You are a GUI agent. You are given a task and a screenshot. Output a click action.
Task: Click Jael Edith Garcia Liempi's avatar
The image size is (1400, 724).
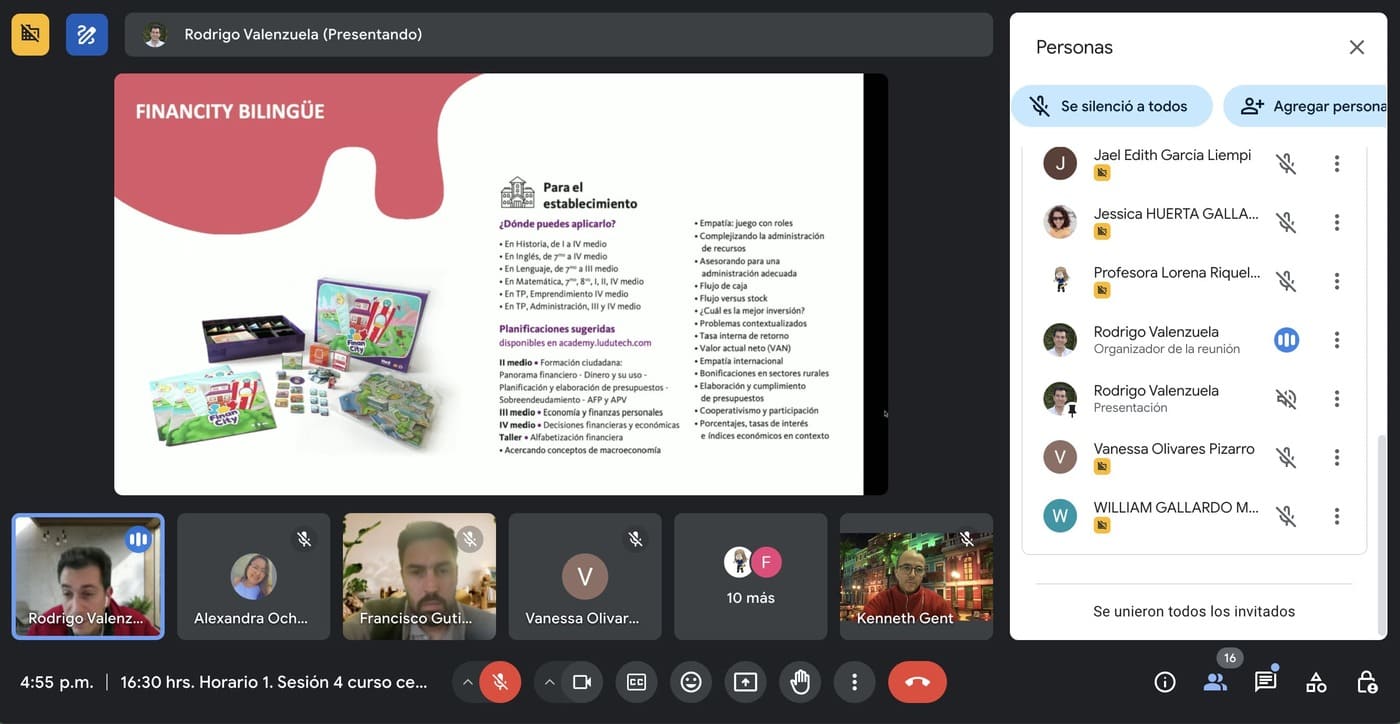pyautogui.click(x=1060, y=163)
